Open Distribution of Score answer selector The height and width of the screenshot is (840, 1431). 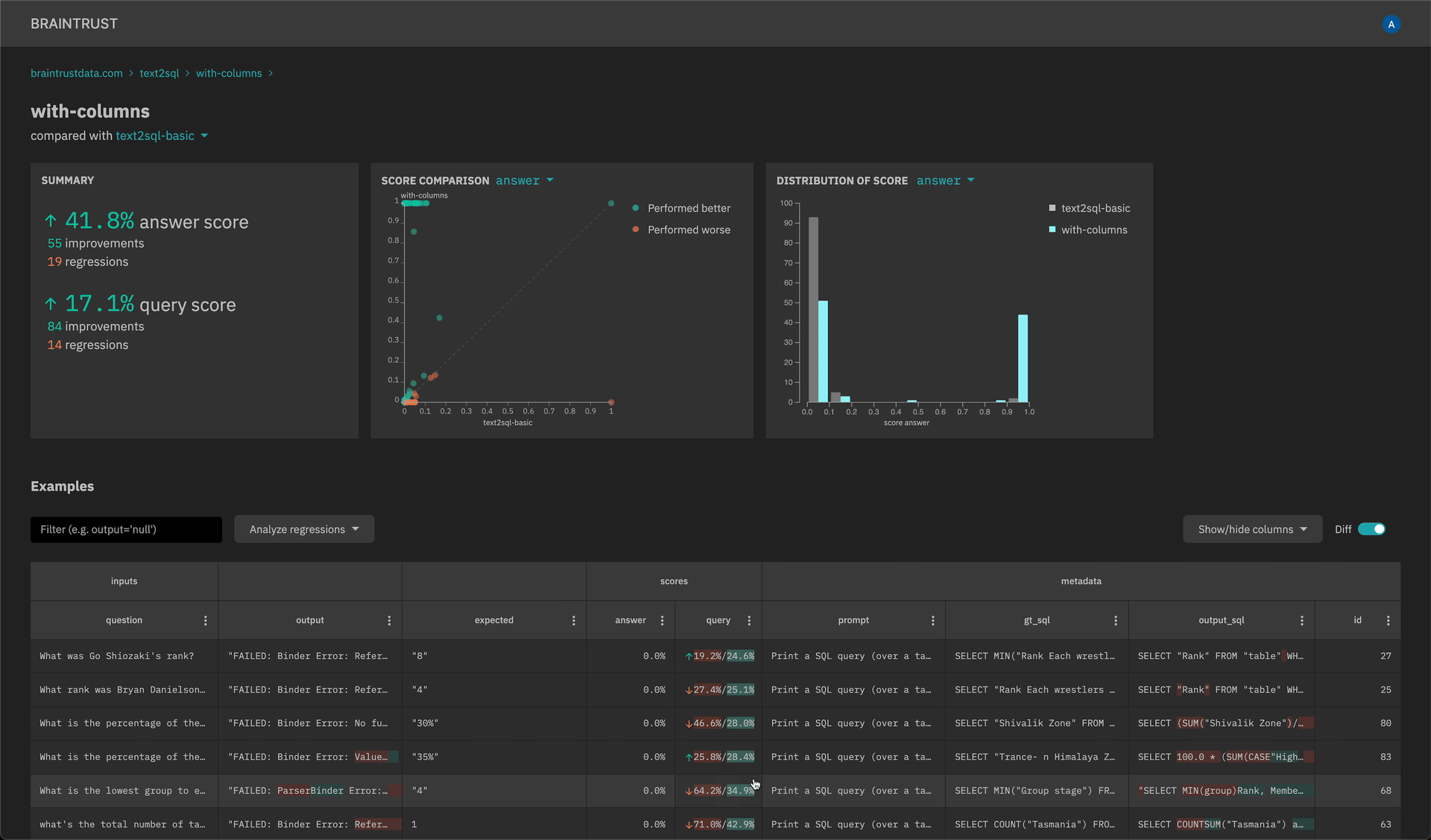click(x=945, y=180)
